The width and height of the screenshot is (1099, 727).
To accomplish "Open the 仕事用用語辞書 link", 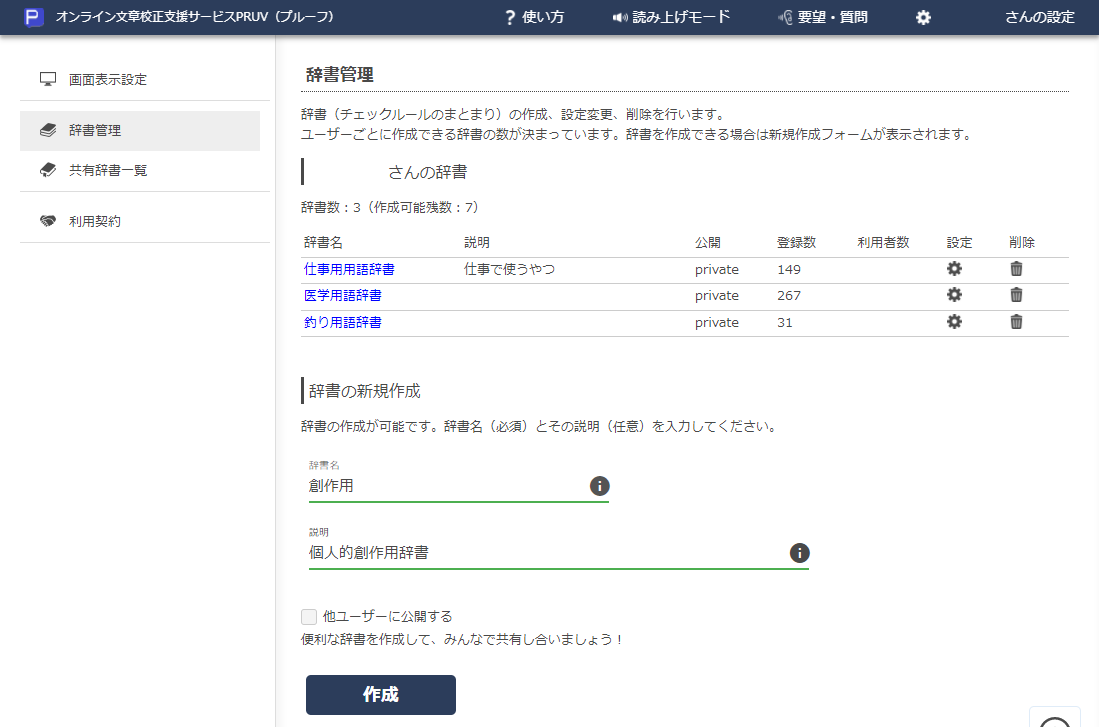I will pos(348,268).
